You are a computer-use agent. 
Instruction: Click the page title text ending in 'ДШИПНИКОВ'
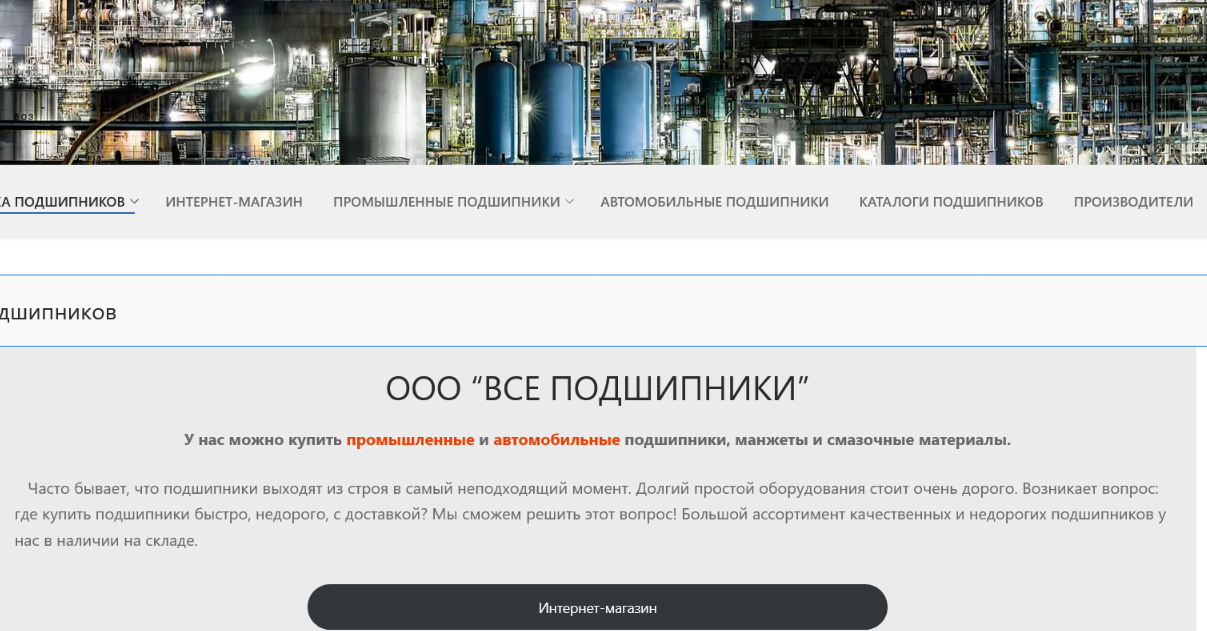[x=58, y=314]
